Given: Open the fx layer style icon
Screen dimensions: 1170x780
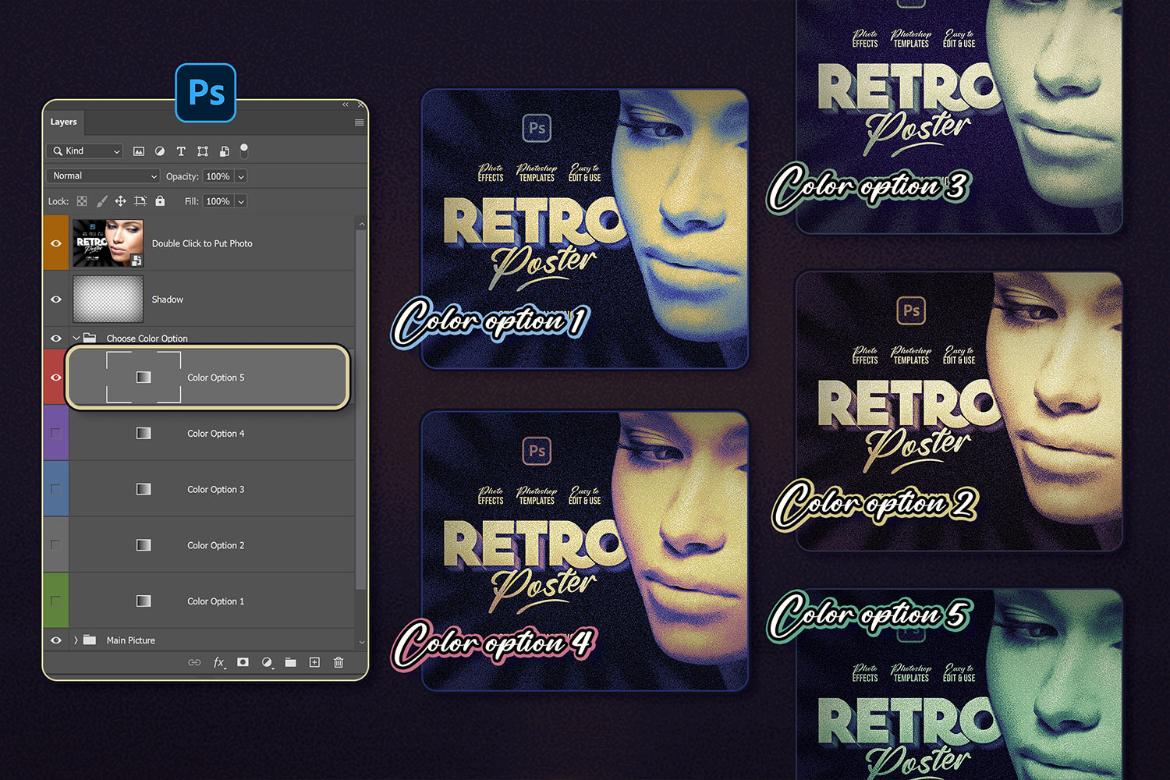Looking at the screenshot, I should point(219,663).
